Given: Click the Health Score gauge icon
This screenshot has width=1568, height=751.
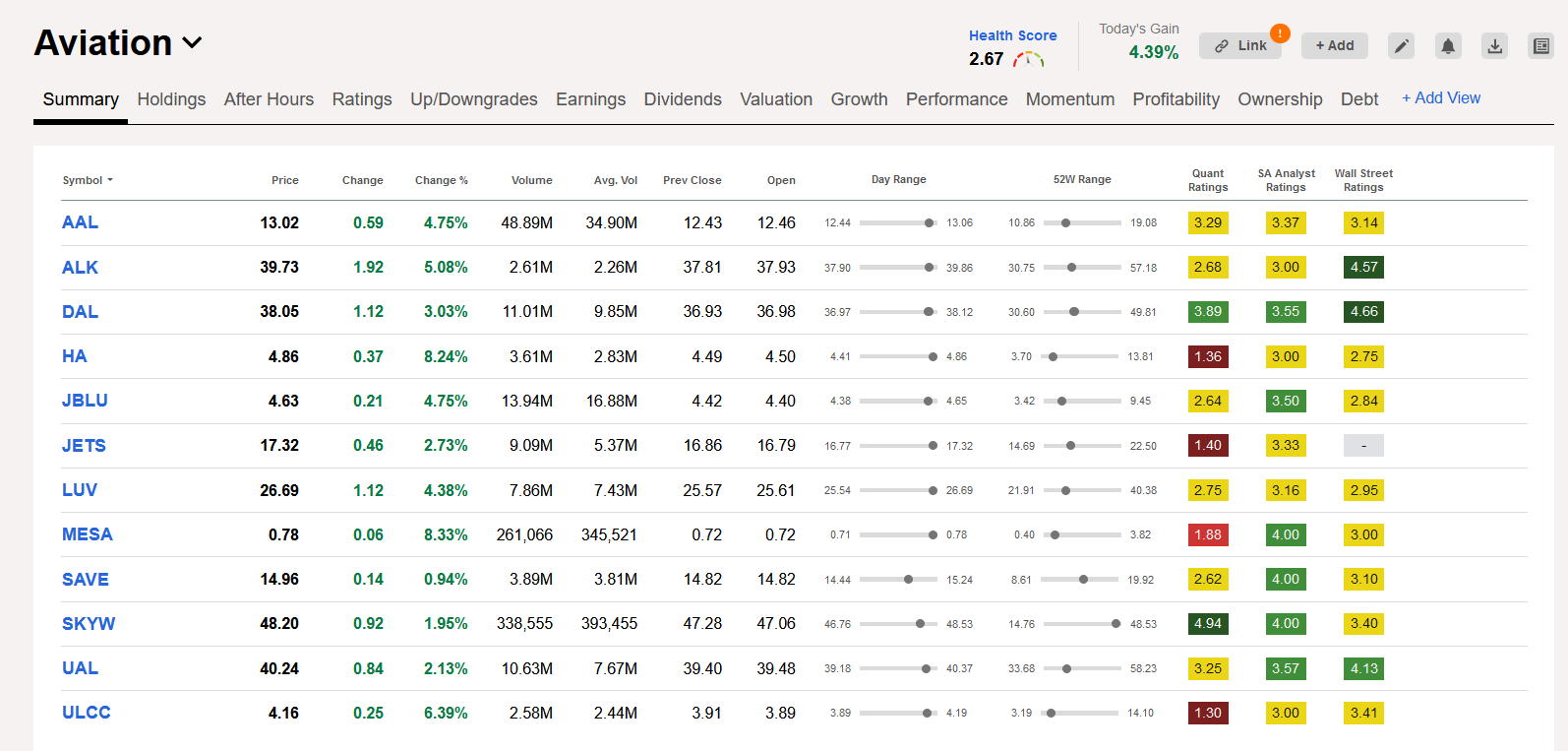Looking at the screenshot, I should pos(1028,59).
